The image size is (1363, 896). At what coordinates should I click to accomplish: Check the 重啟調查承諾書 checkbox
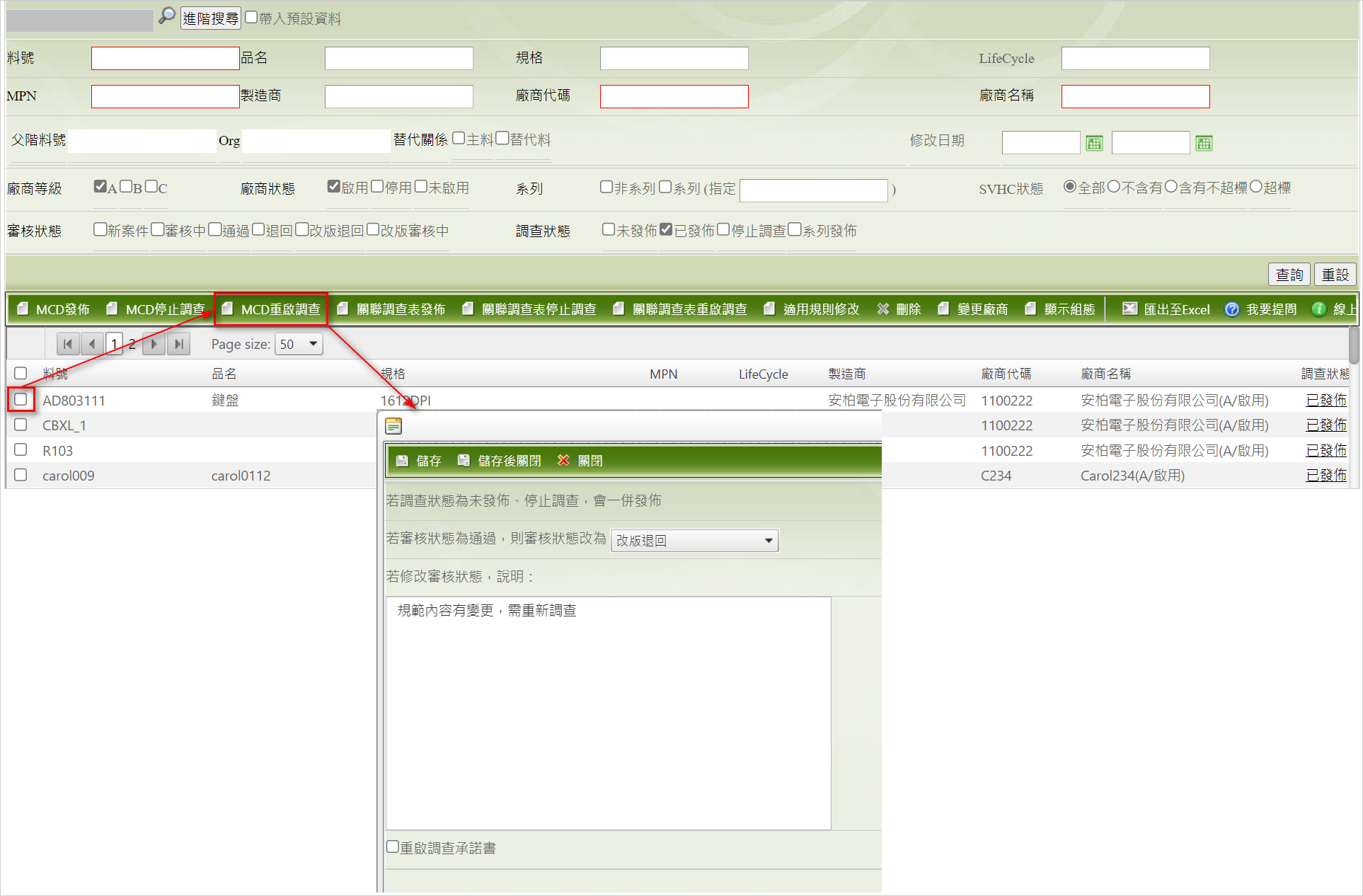click(393, 846)
